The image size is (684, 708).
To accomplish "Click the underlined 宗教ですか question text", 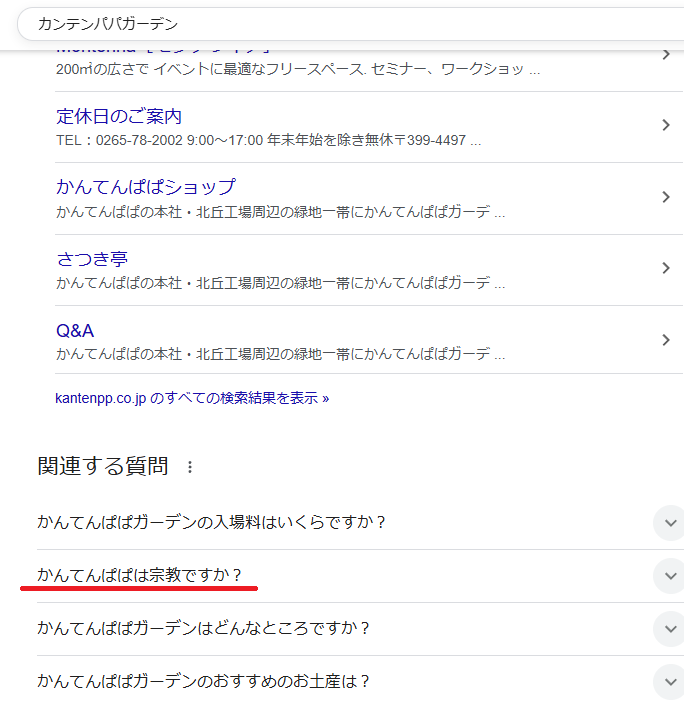I will coord(140,576).
